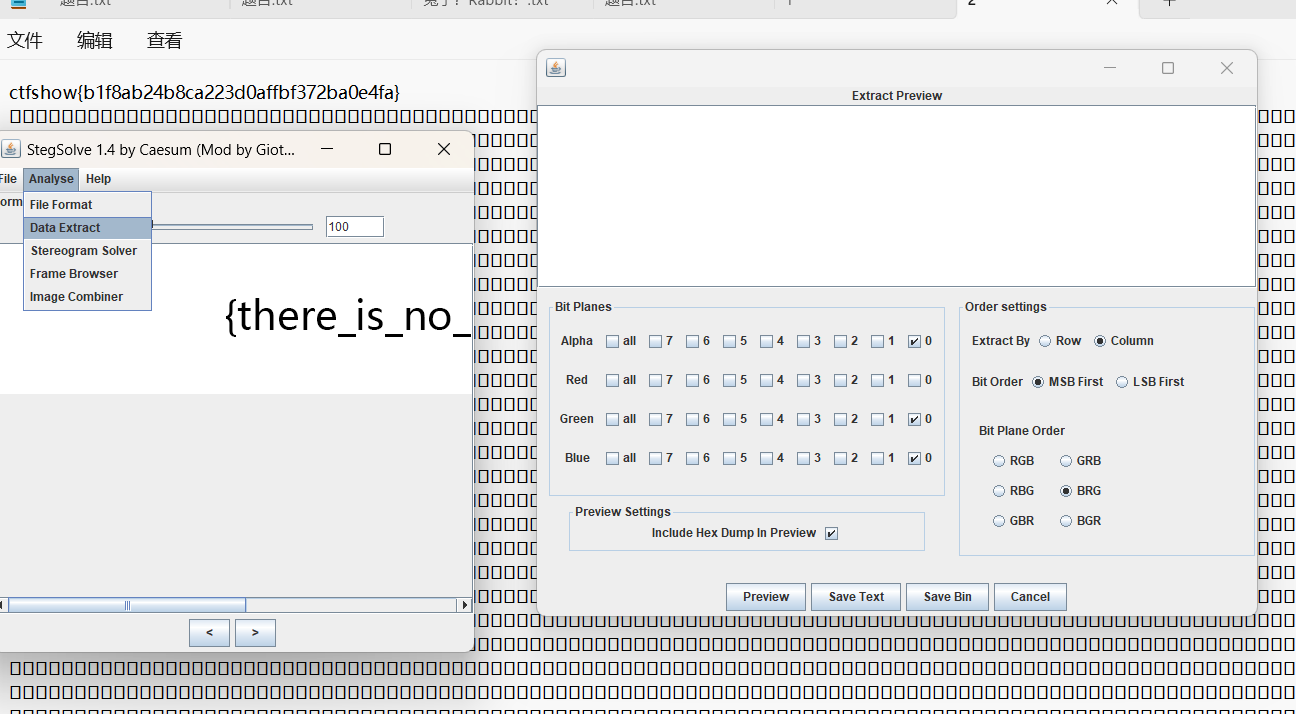Click the zoom slider track in StegSolve
The image size is (1296, 714).
(232, 227)
